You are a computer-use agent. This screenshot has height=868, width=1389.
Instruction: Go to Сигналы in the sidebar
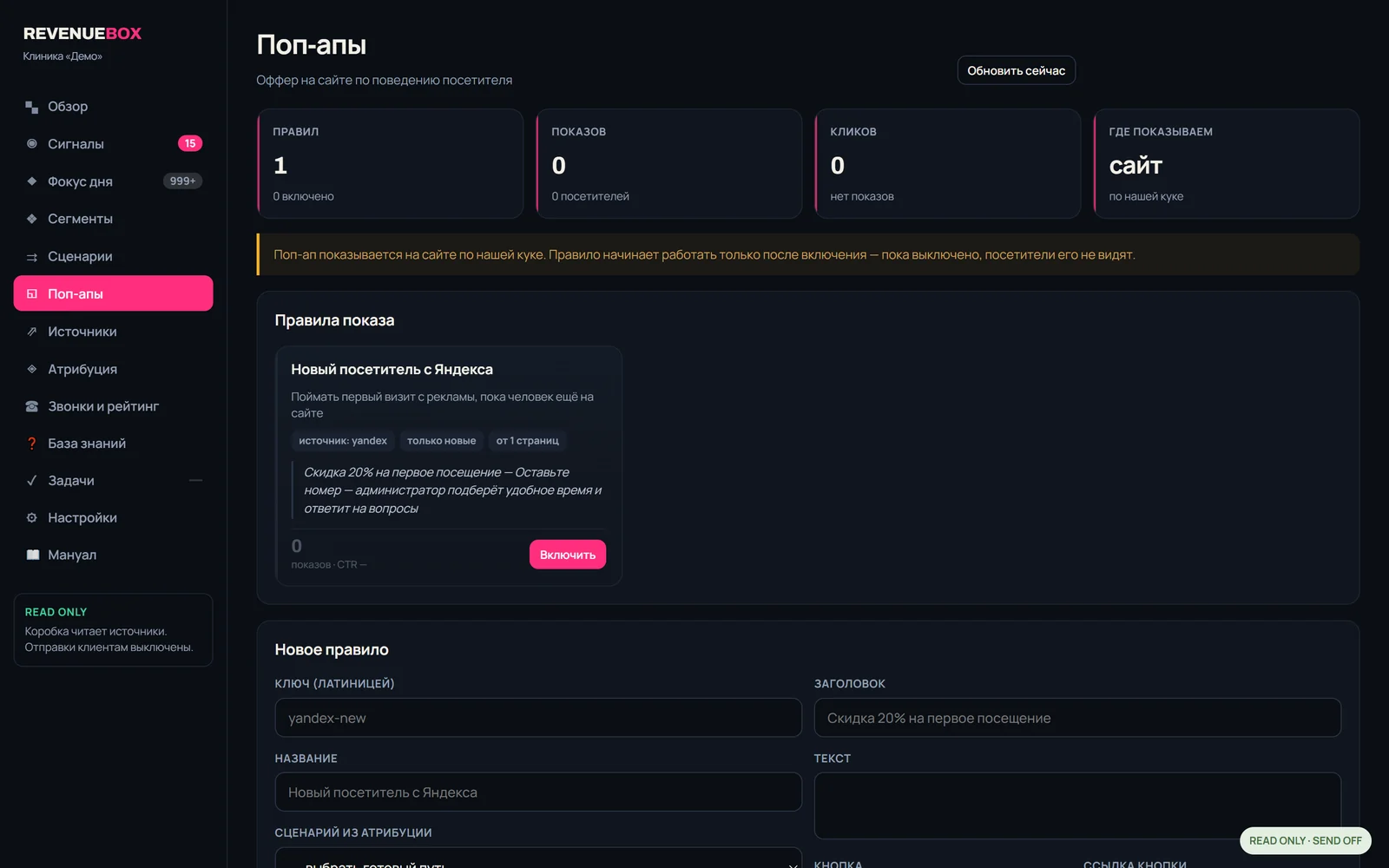[113, 144]
